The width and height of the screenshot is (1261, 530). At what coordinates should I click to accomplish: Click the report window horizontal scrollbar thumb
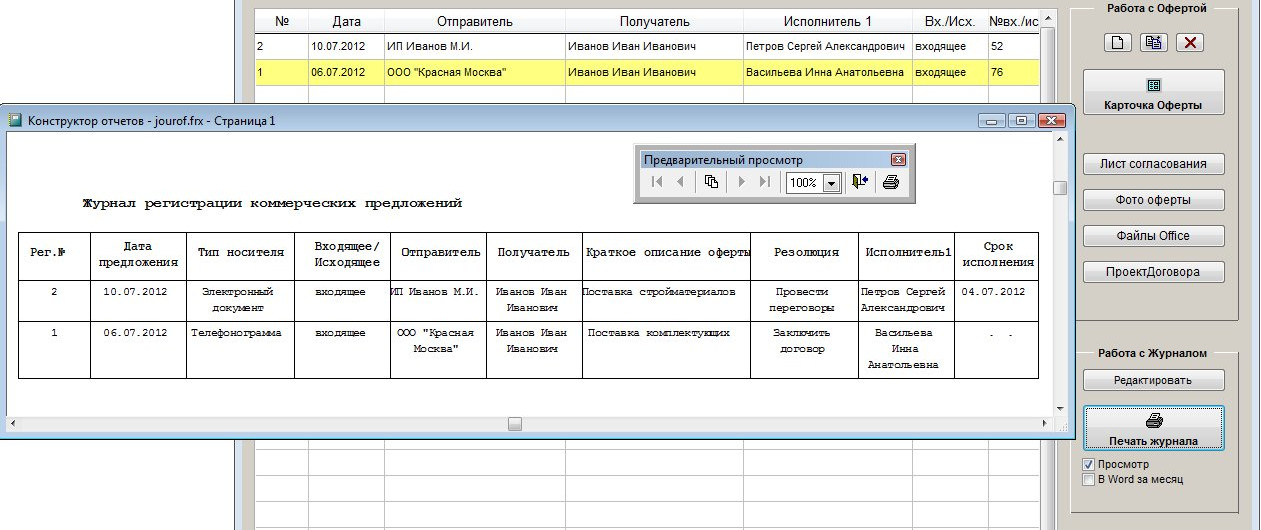click(514, 424)
